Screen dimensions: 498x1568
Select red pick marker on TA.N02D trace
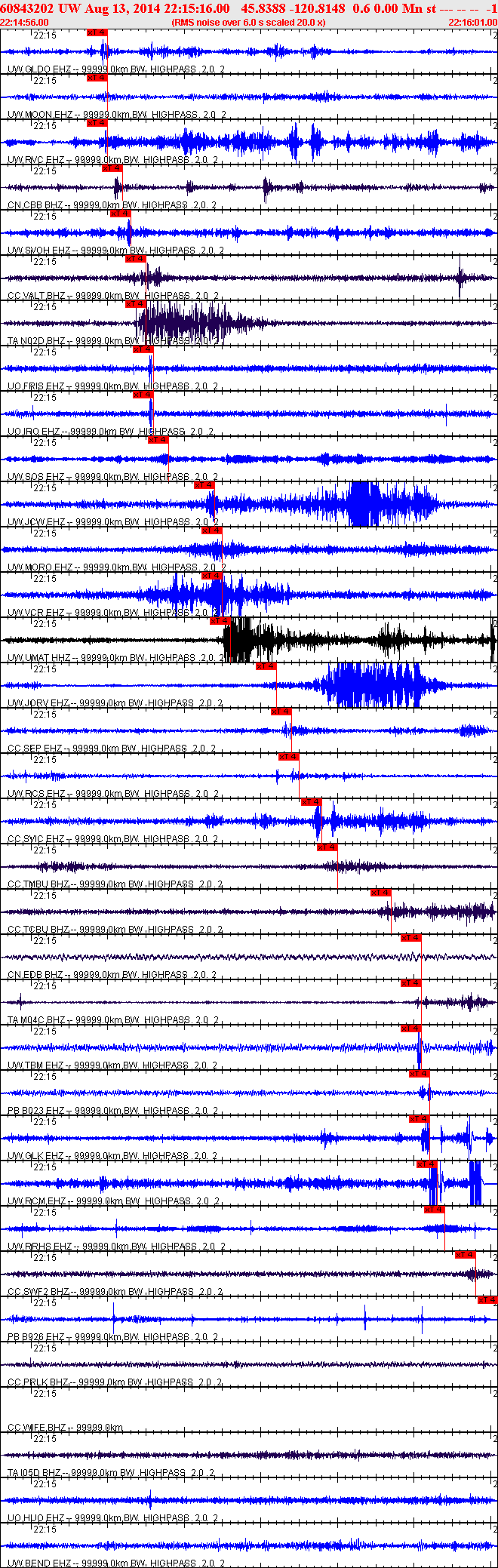(x=136, y=304)
